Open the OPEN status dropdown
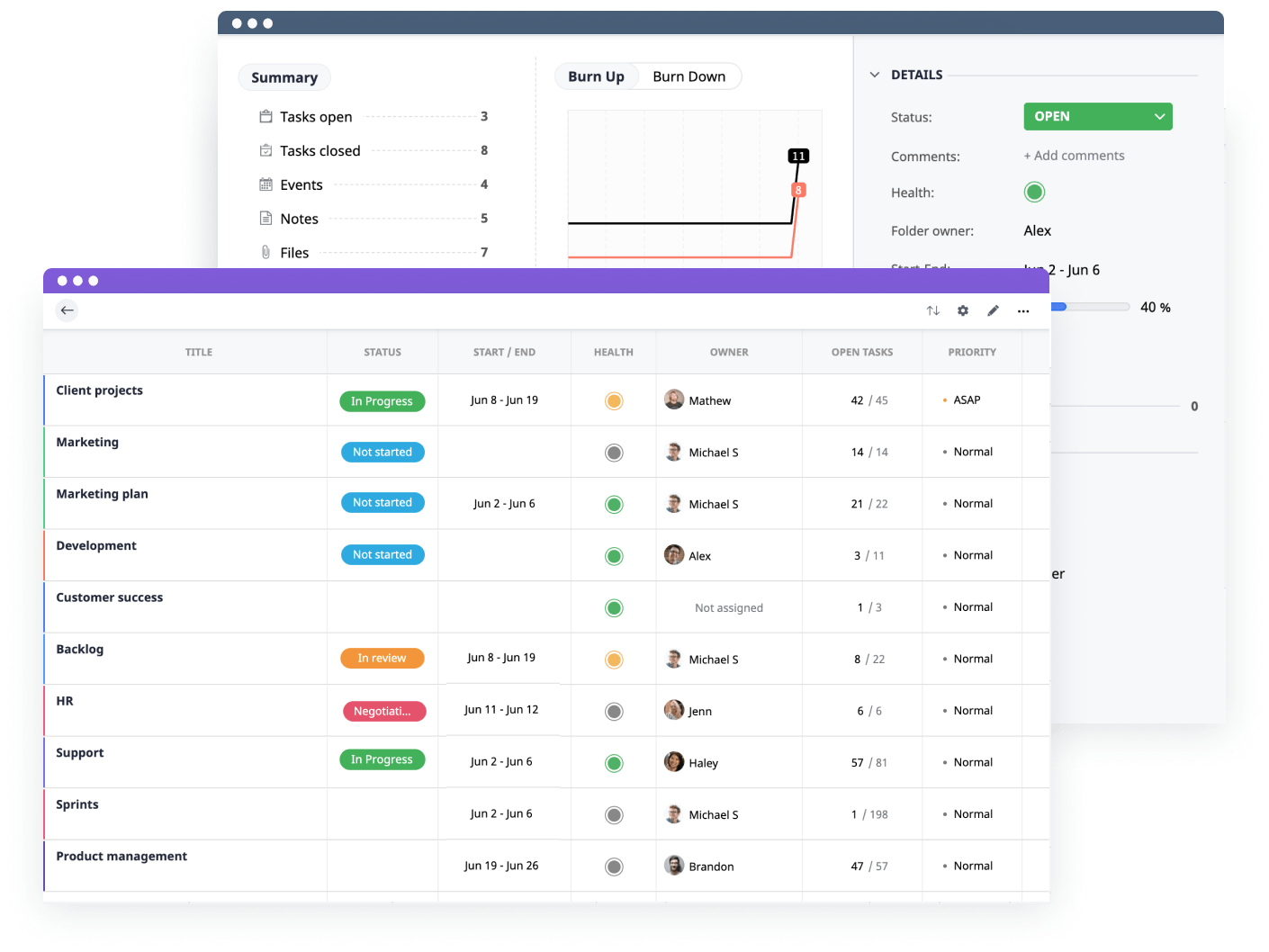The image size is (1269, 952). pos(1097,116)
